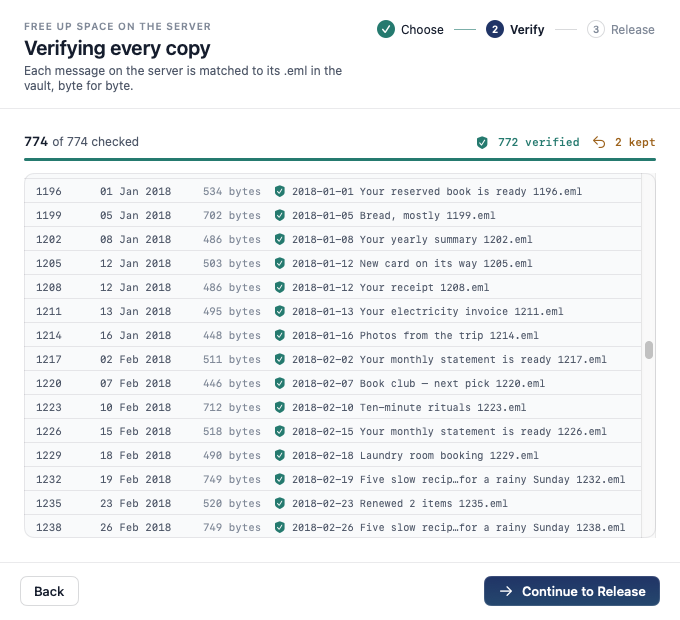Click message ID 1211 cell

49,311
